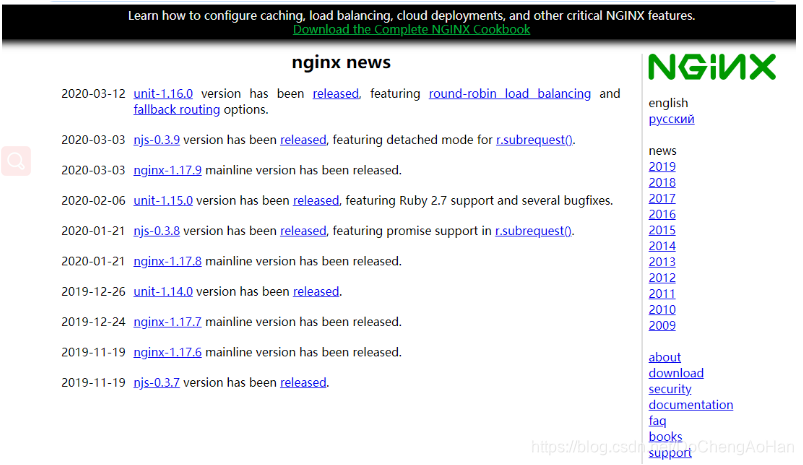Open r.subrequest() link in njs-0.3.9 entry
The width and height of the screenshot is (803, 465).
tap(534, 140)
